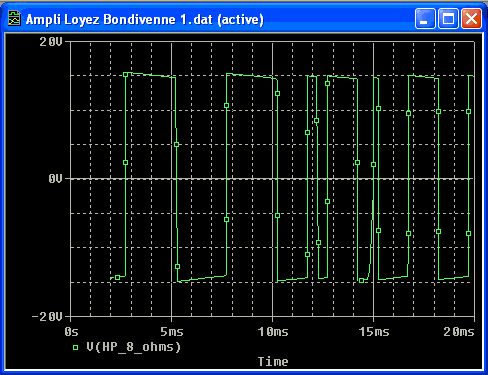Click the trace marker at the first positive peak

coord(126,74)
